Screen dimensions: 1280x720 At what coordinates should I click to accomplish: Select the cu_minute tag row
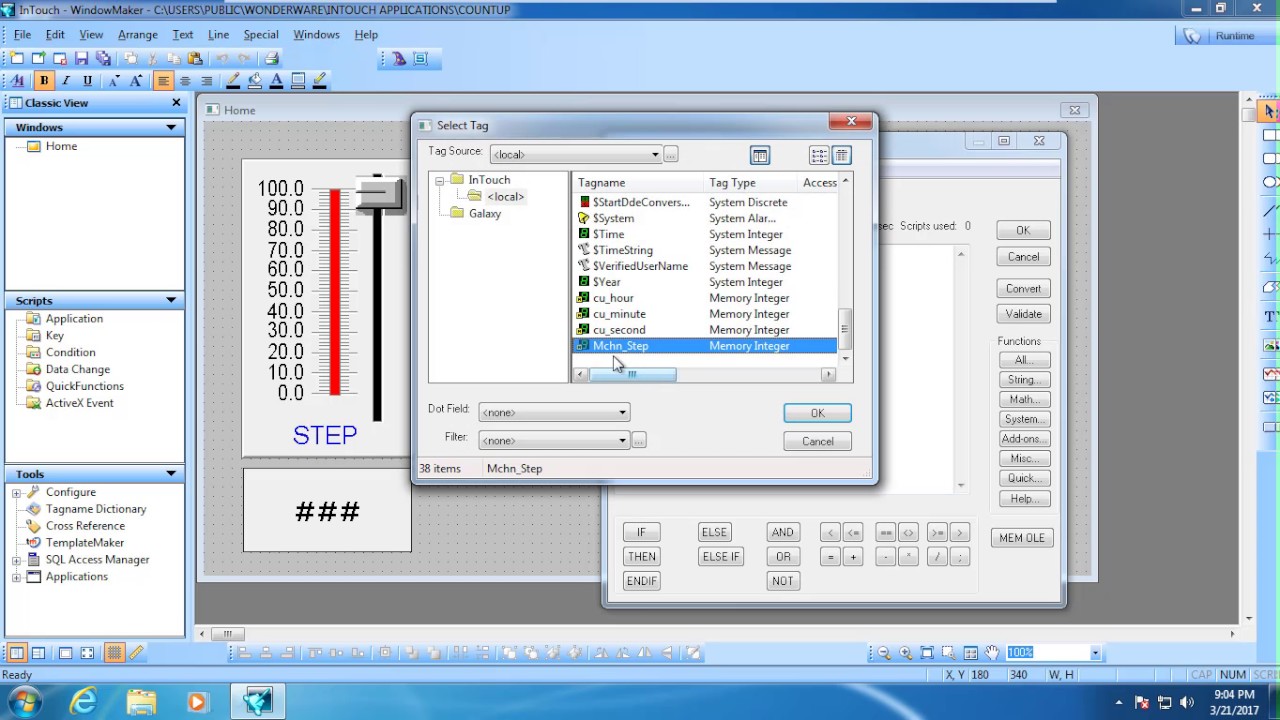[x=705, y=314]
